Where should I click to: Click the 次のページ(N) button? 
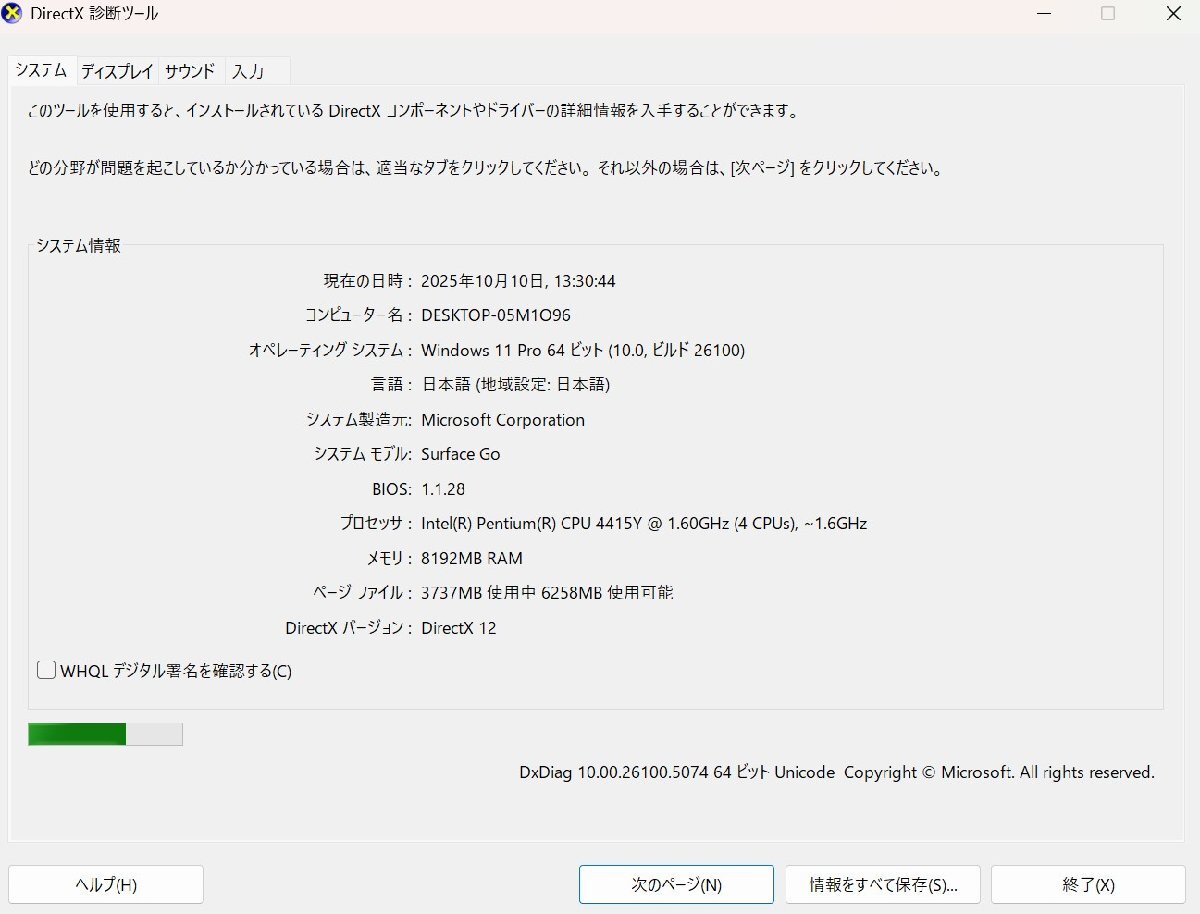(x=676, y=884)
